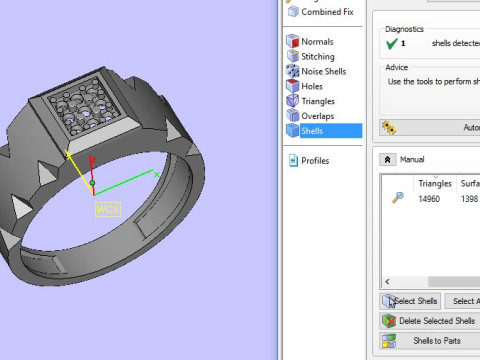
Task: Click the Normals red cube icon
Action: 293,41
